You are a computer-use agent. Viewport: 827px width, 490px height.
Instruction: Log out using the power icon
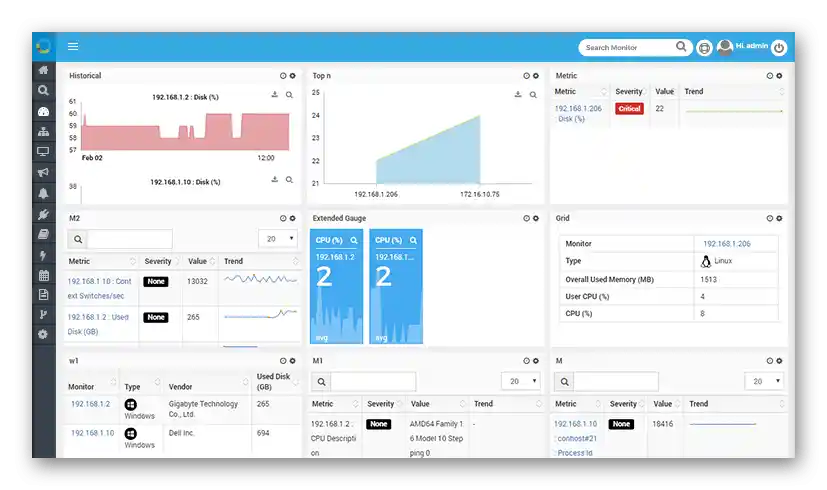779,48
